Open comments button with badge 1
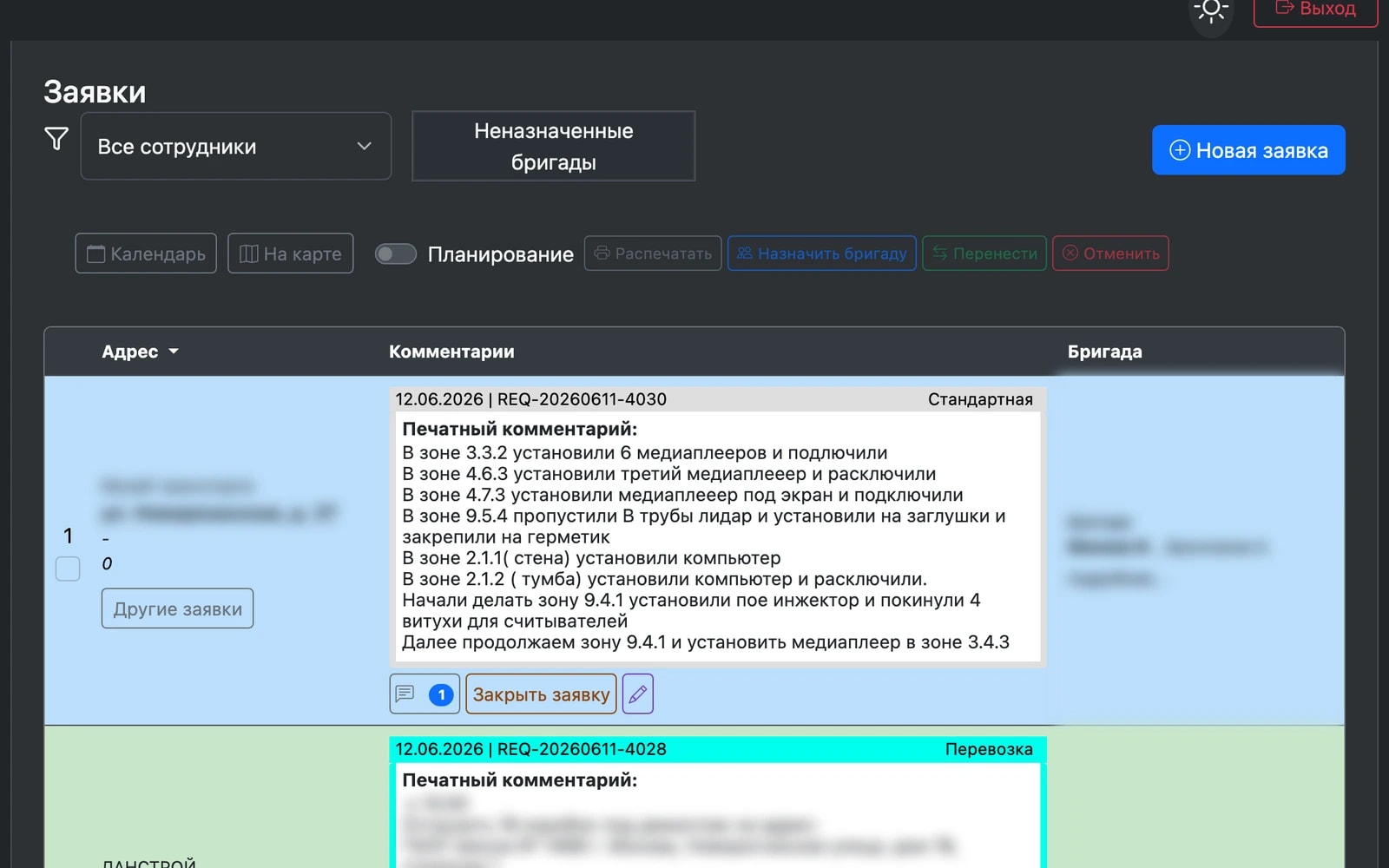The image size is (1389, 868). (425, 694)
